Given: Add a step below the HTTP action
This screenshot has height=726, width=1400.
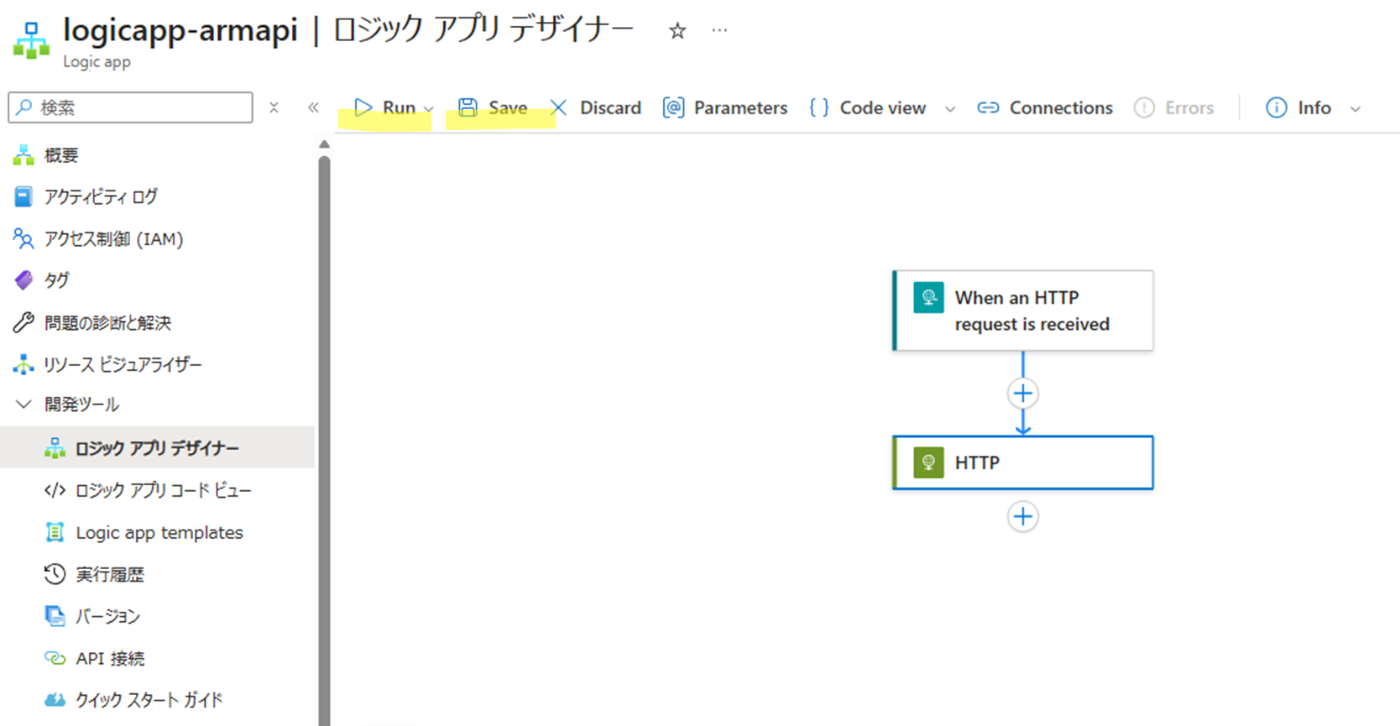Looking at the screenshot, I should point(1022,516).
